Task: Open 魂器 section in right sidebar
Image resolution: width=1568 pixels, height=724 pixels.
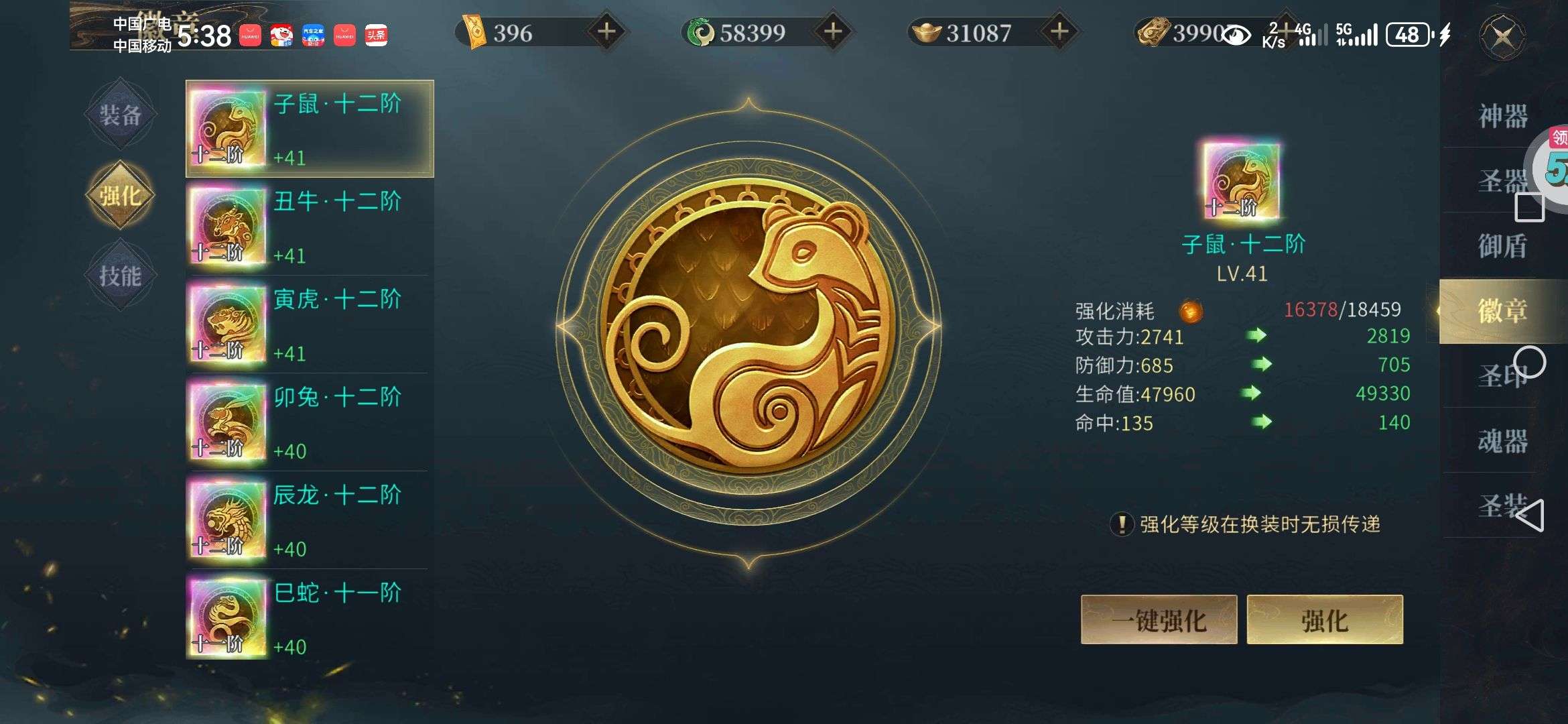Action: (1503, 441)
